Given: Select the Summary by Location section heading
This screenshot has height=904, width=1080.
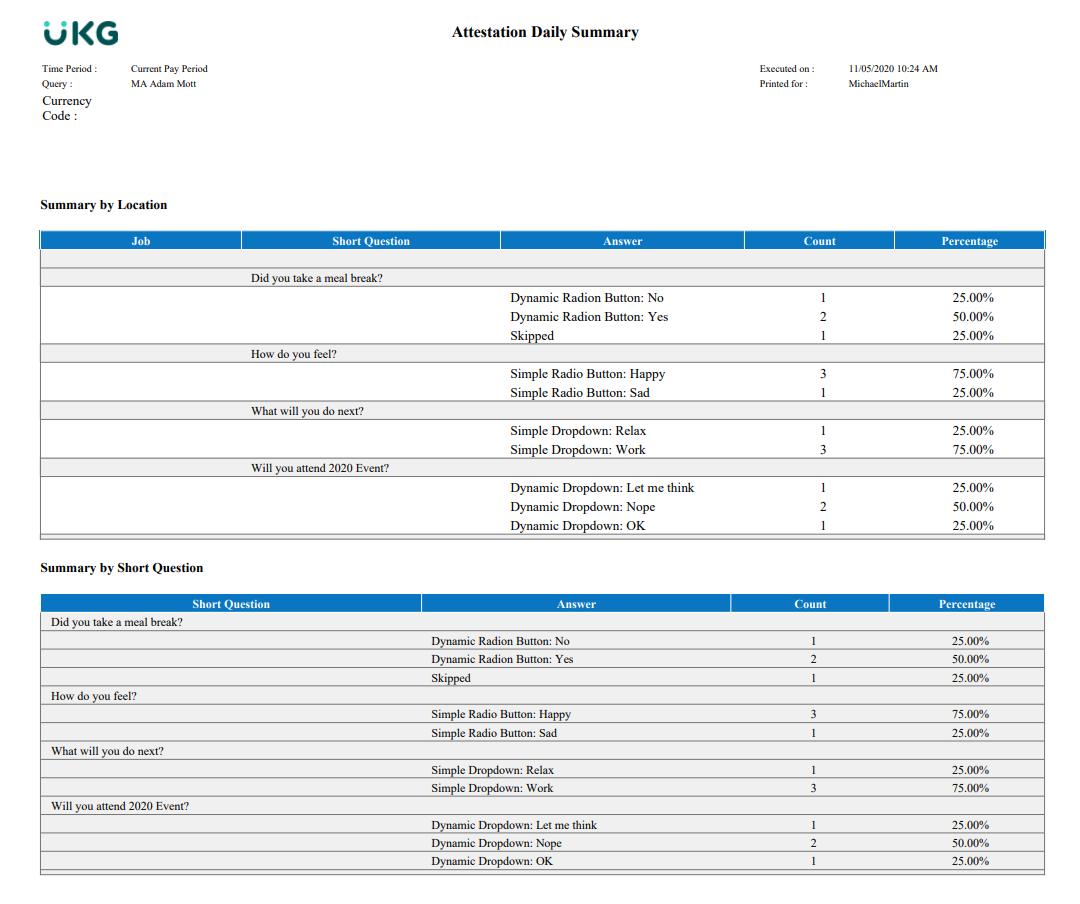Looking at the screenshot, I should pos(104,205).
